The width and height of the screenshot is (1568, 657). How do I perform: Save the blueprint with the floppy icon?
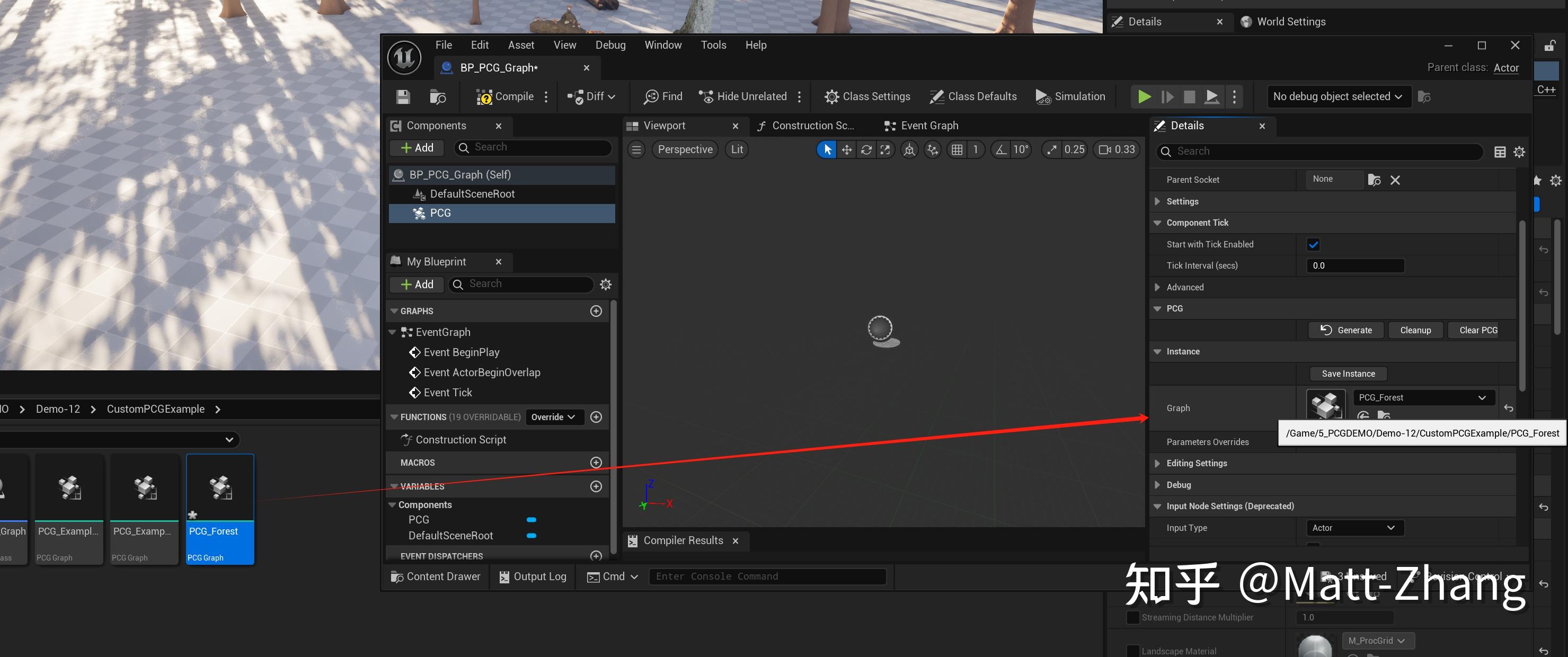[403, 97]
